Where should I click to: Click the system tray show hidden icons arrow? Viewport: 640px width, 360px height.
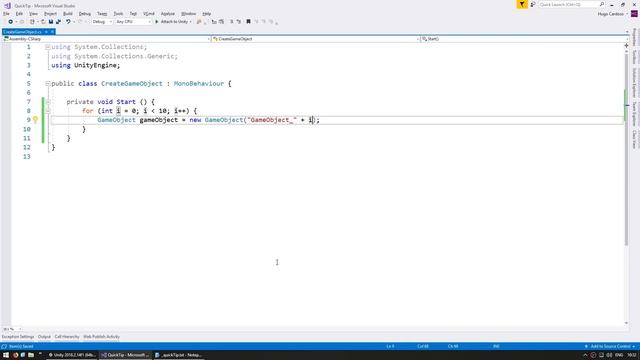[585, 355]
